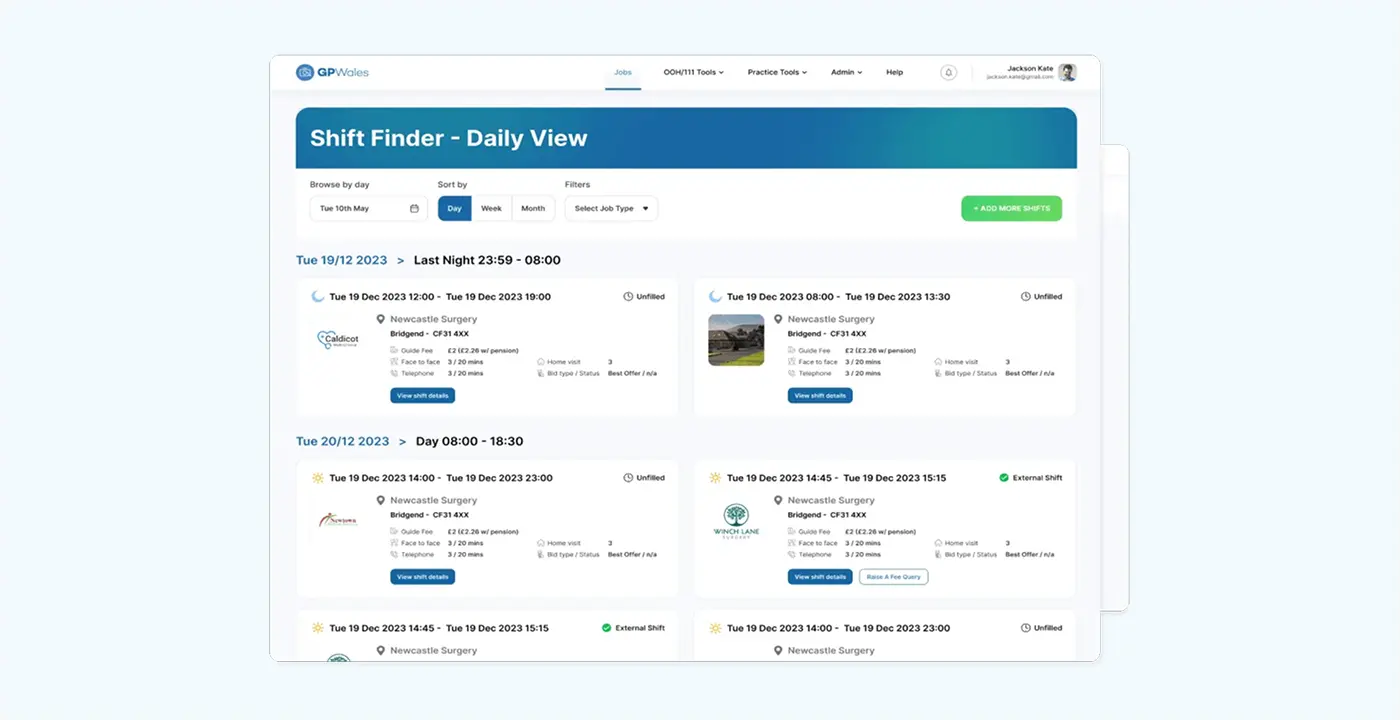Screen dimensions: 1400x720
Task: Click the Raise A Fee Query button
Action: [x=893, y=577]
